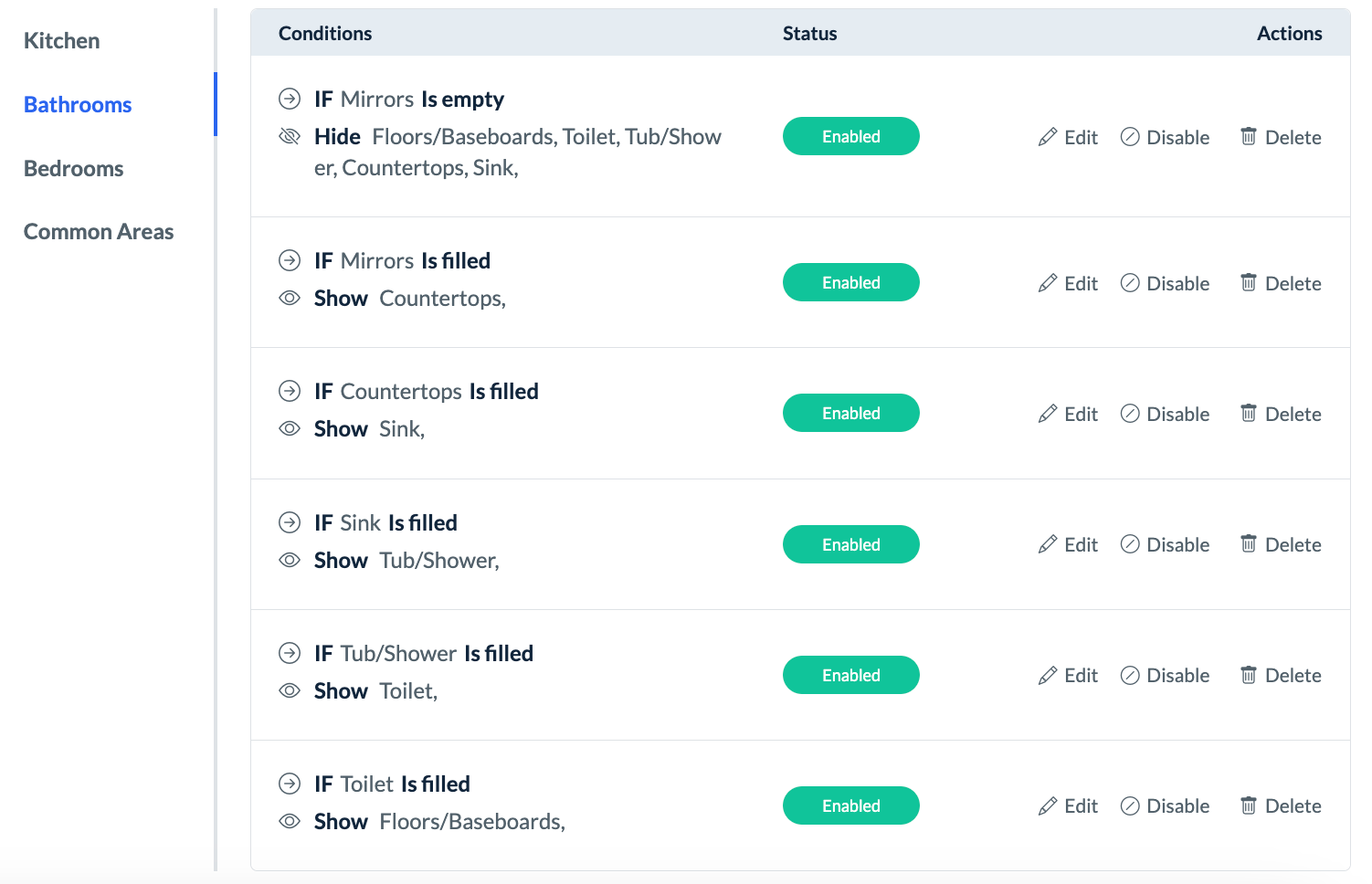Click Enabled status on Toilet Is filled rule

(850, 805)
